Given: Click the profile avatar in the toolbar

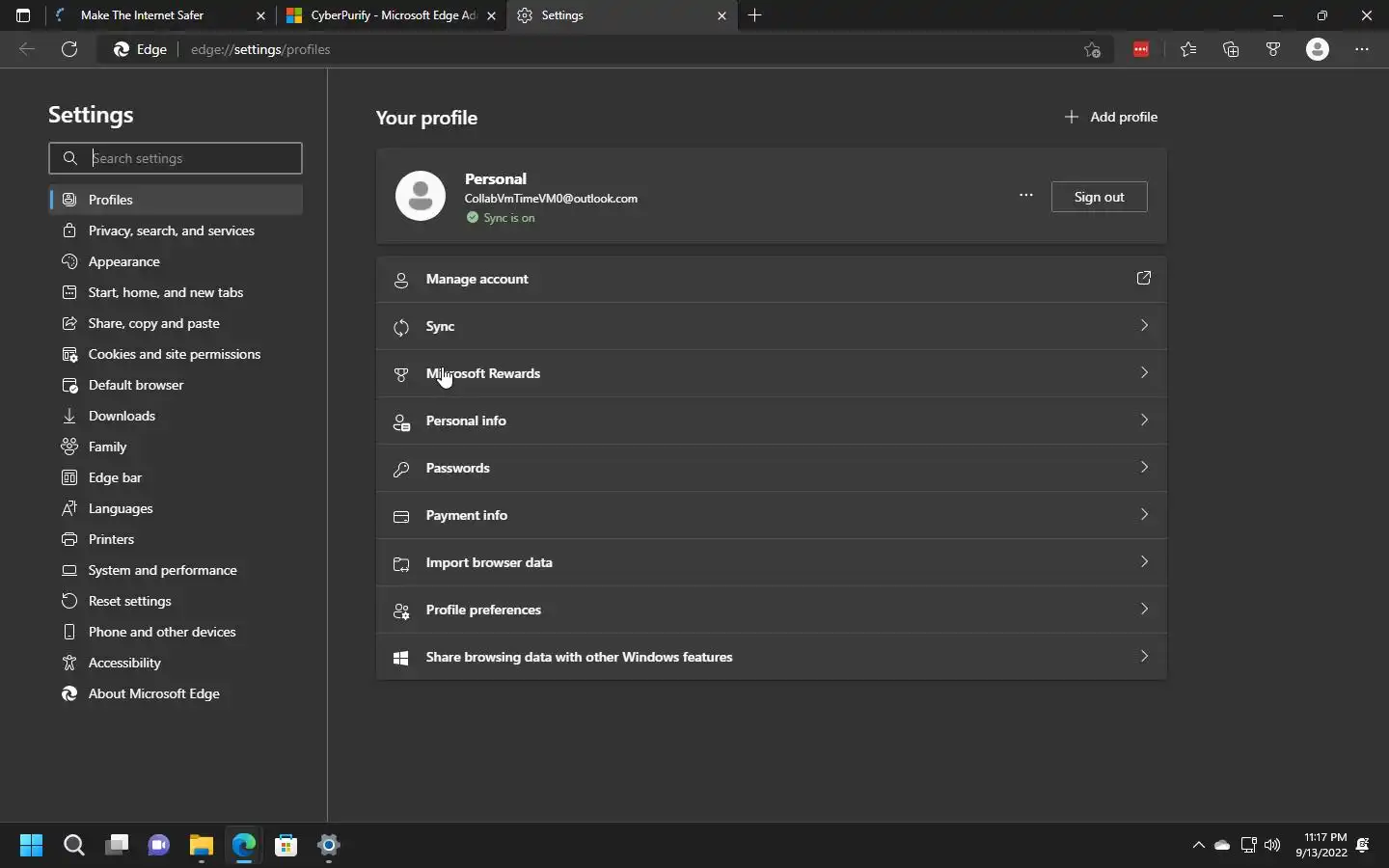Looking at the screenshot, I should click(x=1318, y=49).
